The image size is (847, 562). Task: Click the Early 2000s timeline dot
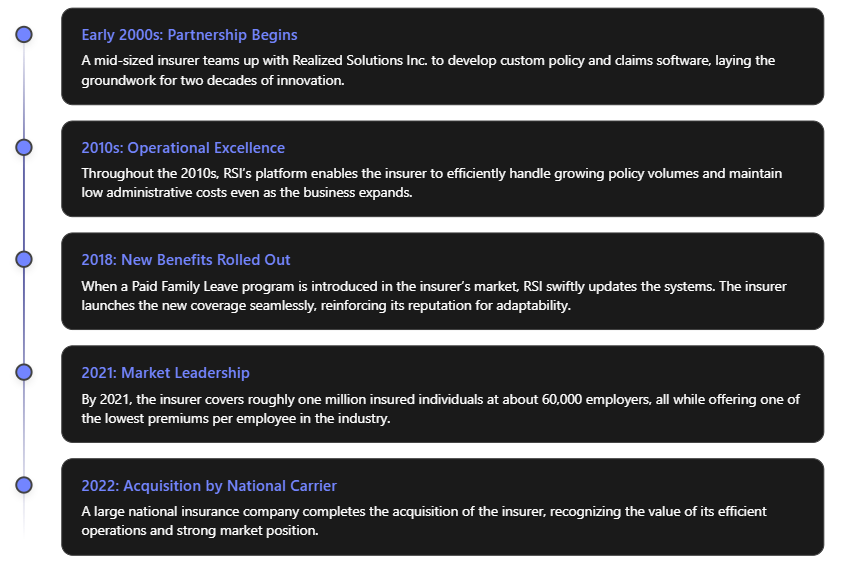24,35
